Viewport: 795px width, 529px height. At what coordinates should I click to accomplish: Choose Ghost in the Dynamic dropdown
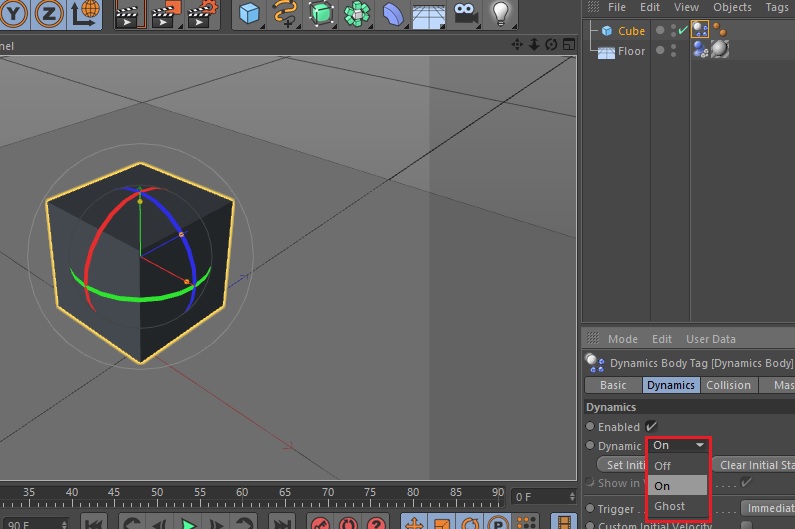point(678,506)
